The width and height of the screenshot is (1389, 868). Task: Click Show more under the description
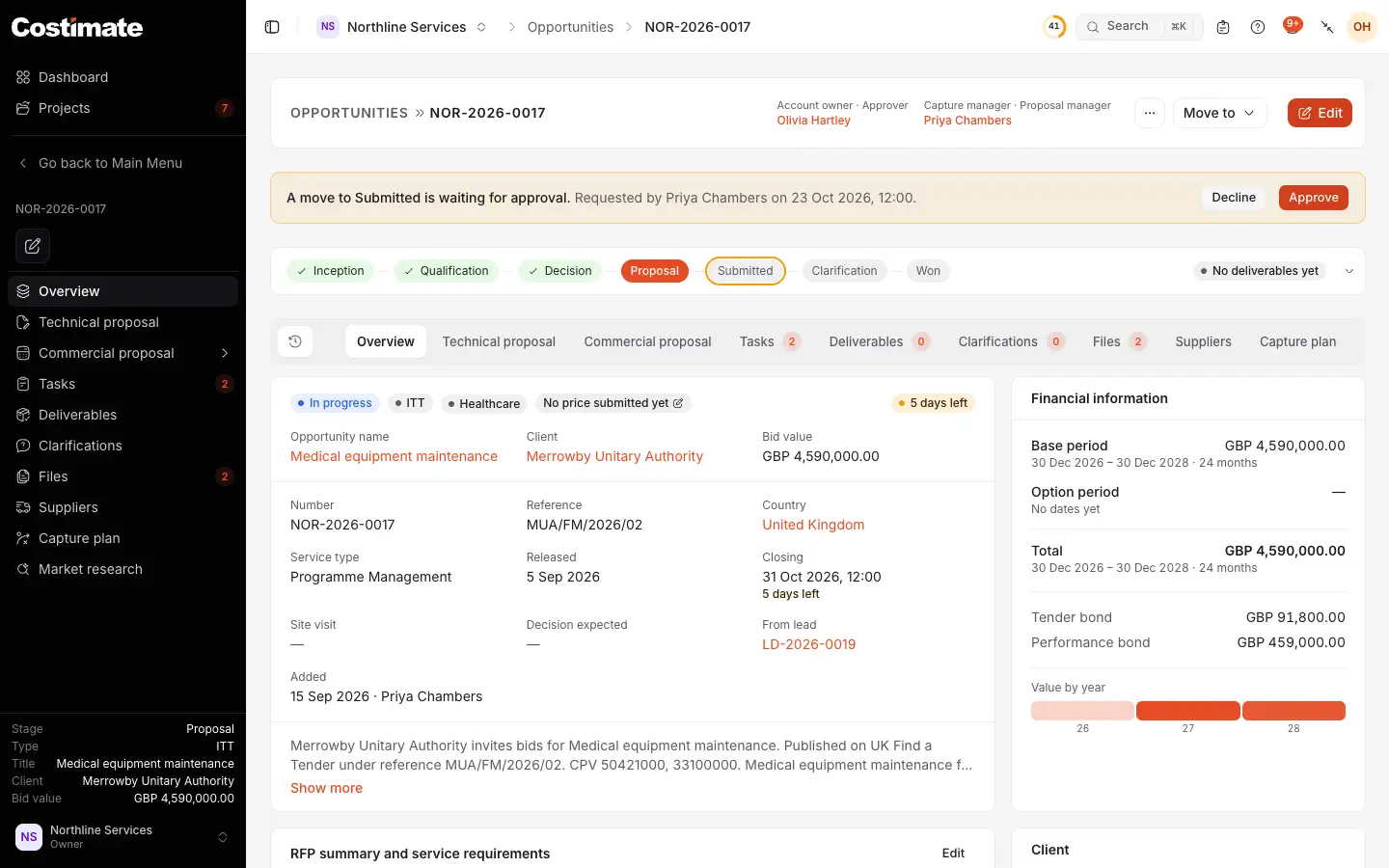pyautogui.click(x=326, y=788)
